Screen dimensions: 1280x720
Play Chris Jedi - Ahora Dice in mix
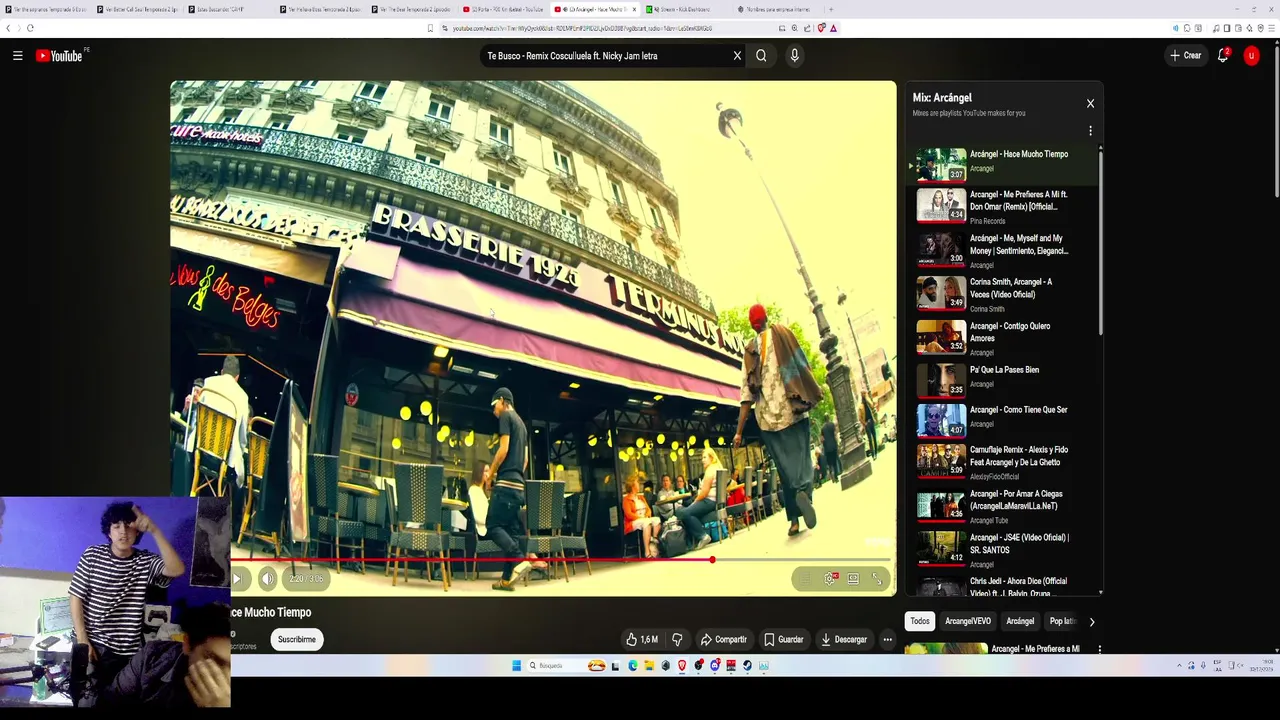tap(1004, 585)
